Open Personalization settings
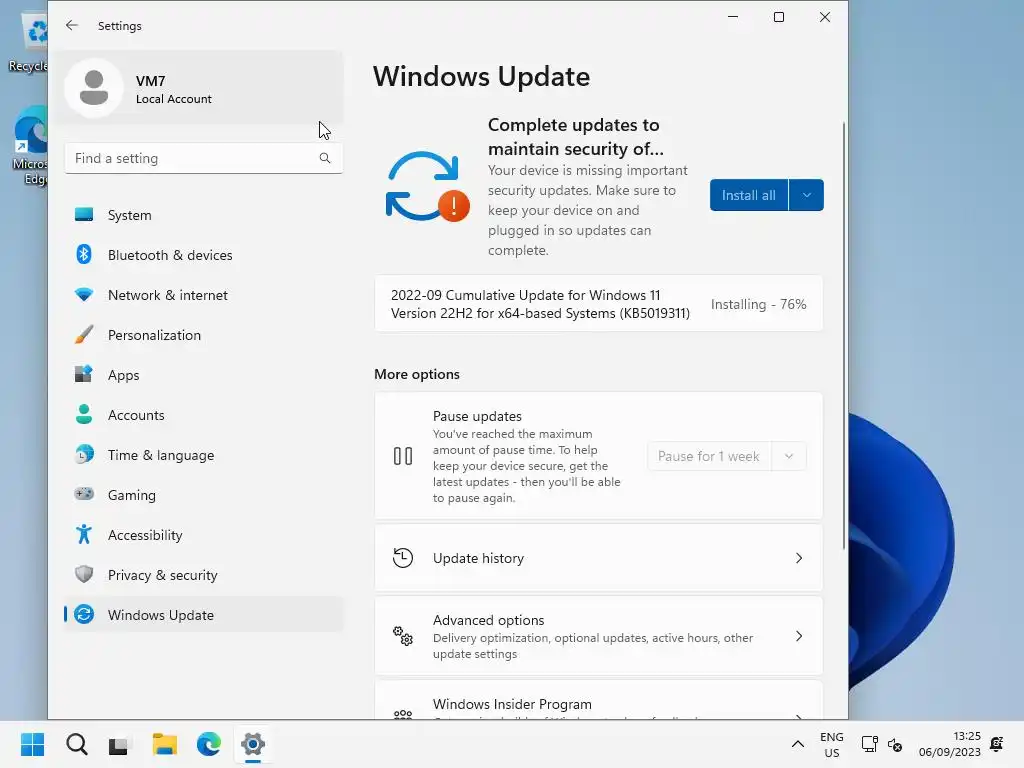1024x768 pixels. coord(204,335)
